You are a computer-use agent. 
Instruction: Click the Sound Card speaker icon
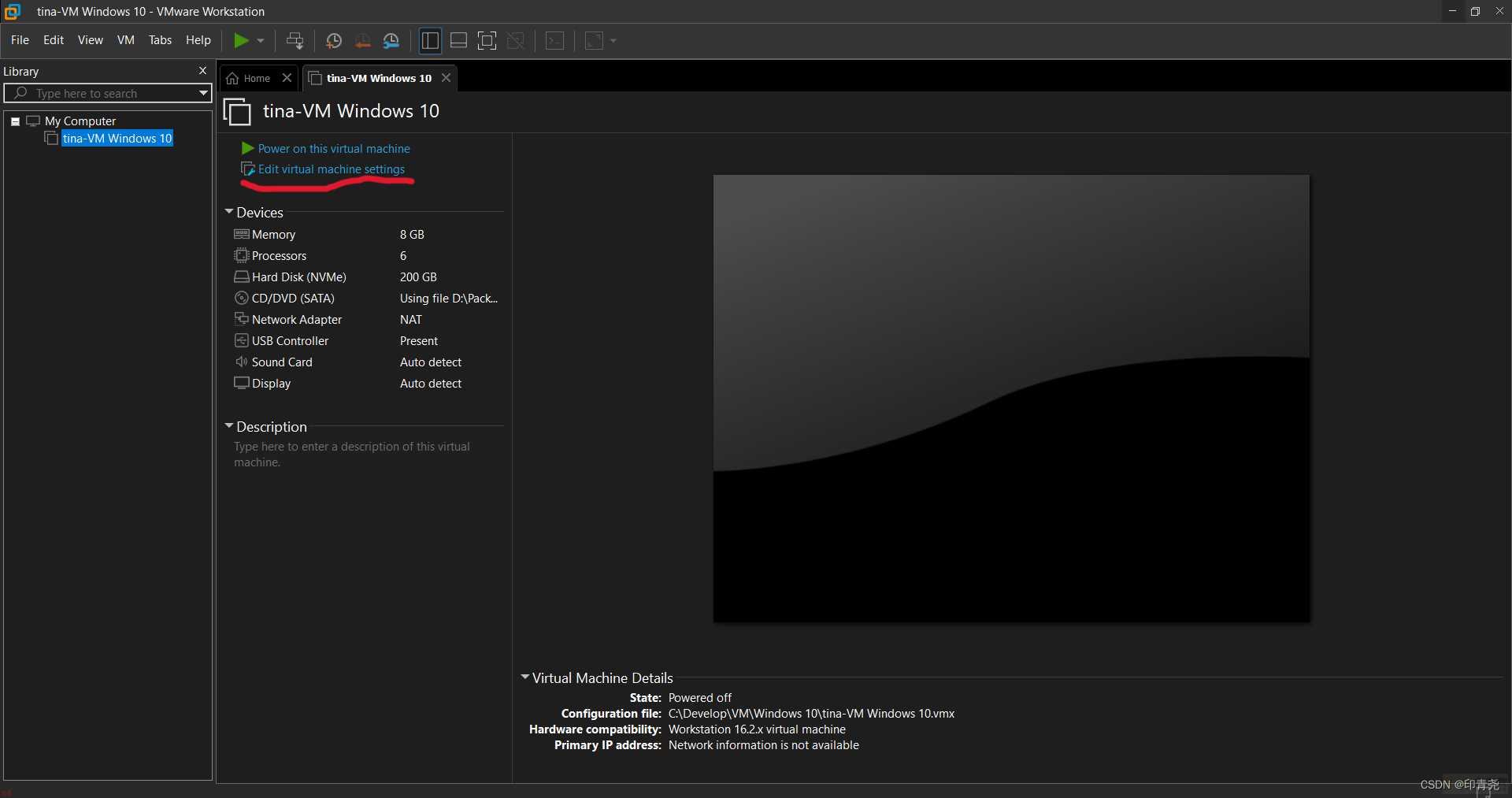tap(242, 362)
